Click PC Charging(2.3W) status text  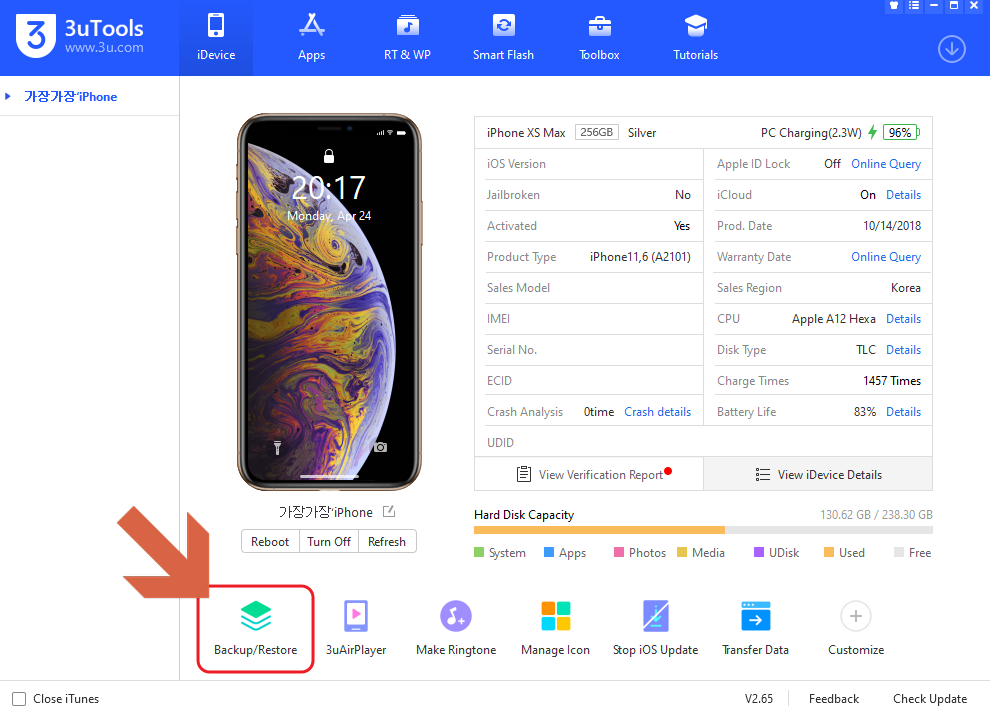pos(811,133)
